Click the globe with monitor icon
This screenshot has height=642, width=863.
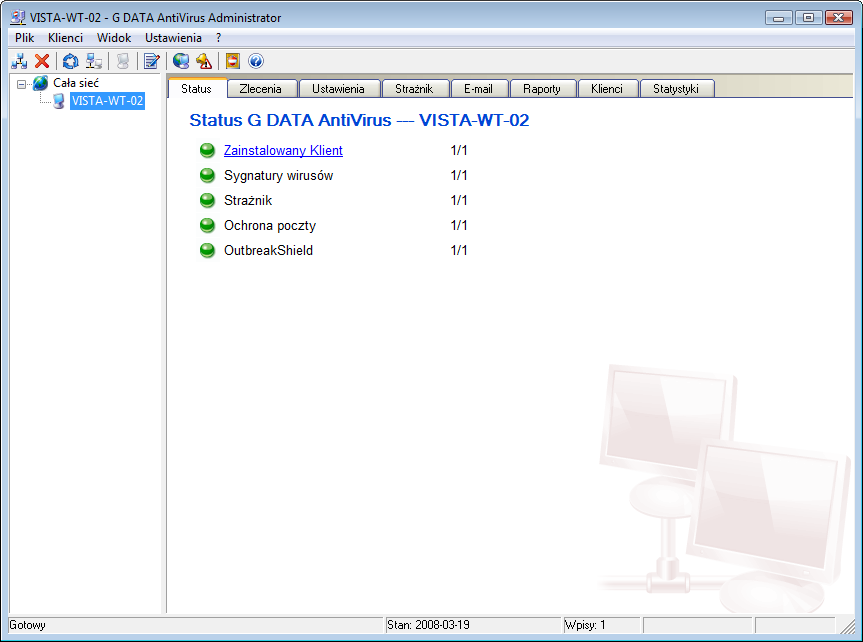tap(181, 61)
